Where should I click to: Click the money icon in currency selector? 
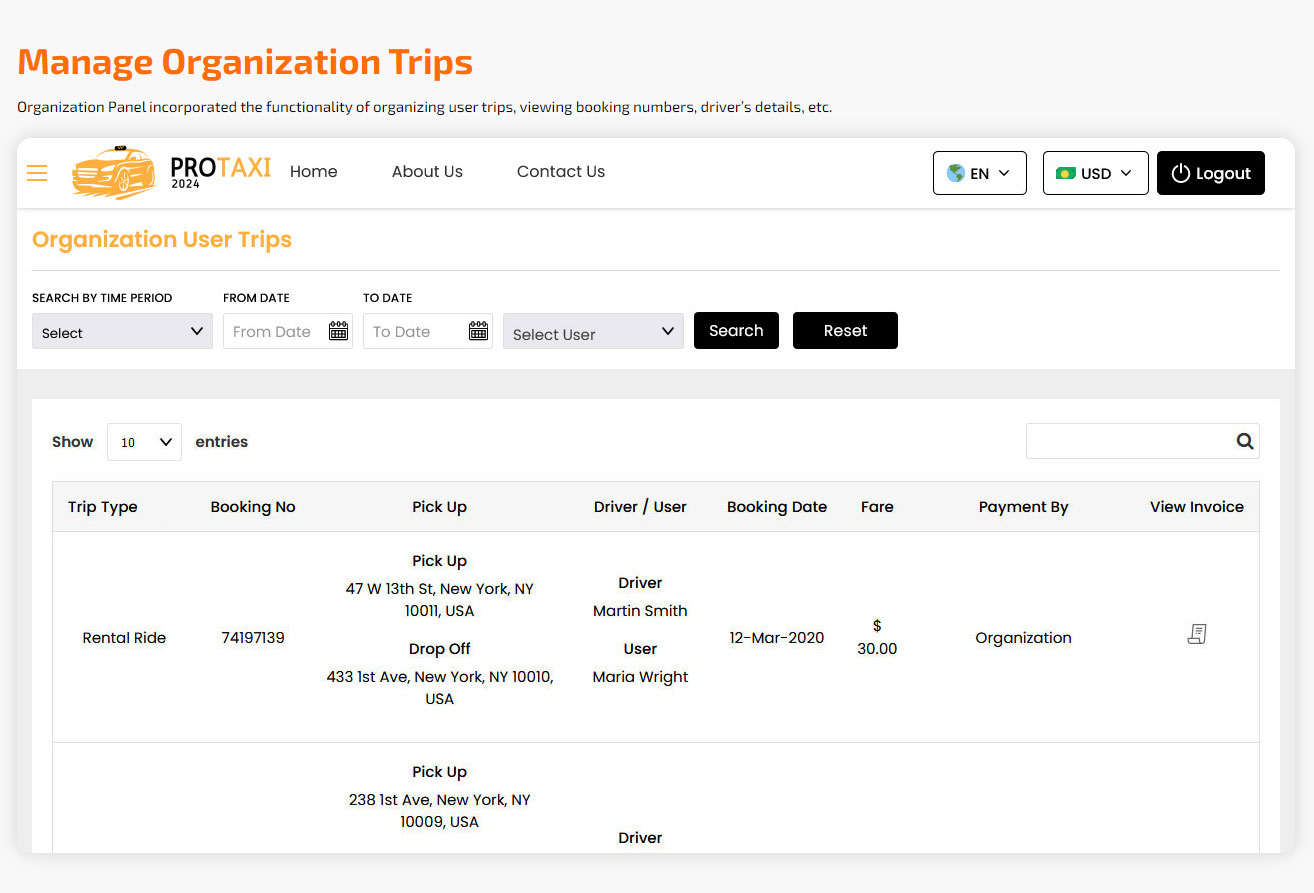click(x=1066, y=173)
